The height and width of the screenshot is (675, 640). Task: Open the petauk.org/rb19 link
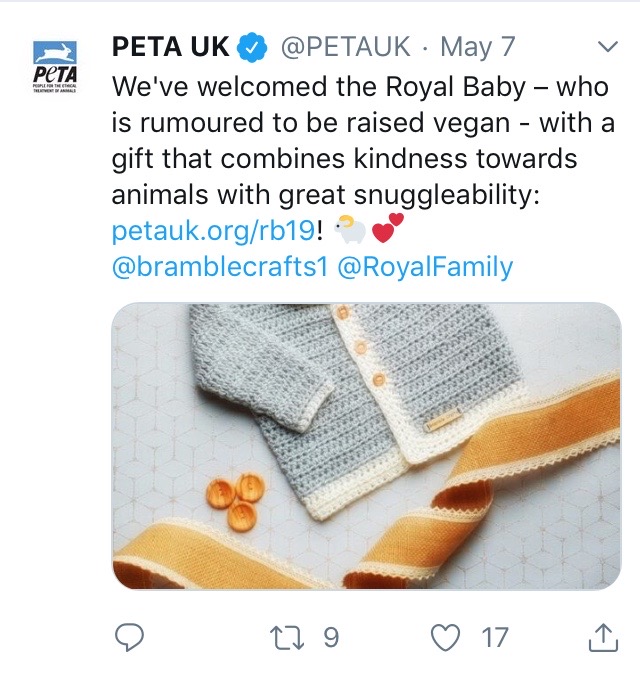point(213,230)
